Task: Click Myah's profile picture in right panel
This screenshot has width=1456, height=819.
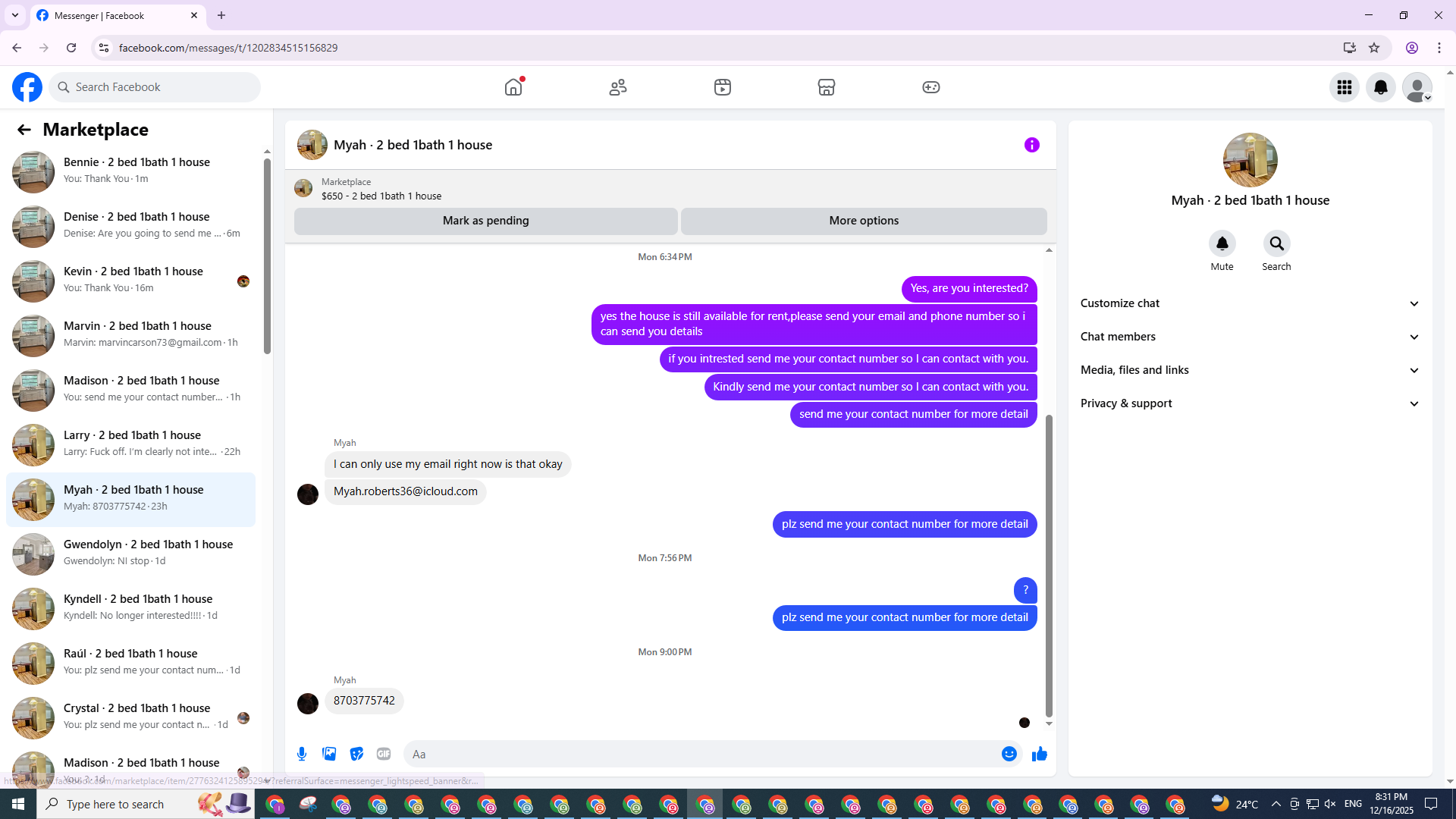Action: 1250,160
